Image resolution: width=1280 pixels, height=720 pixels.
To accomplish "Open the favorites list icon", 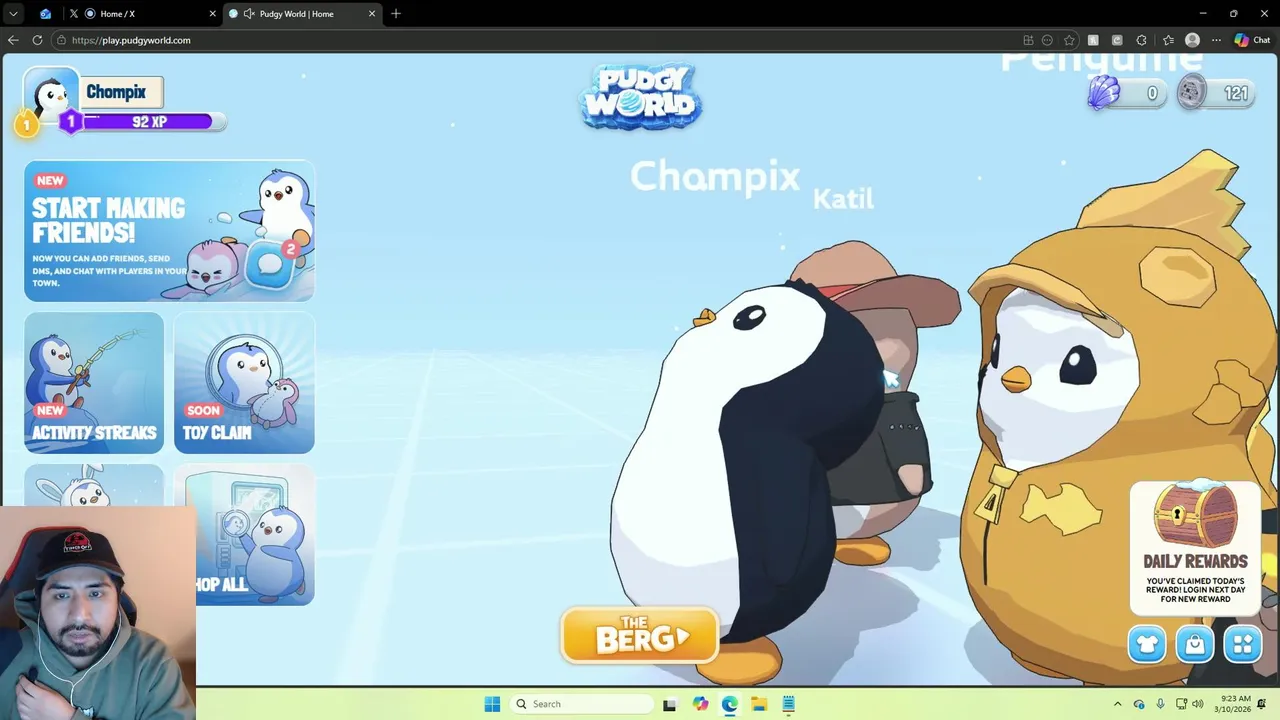I will coord(1168,40).
